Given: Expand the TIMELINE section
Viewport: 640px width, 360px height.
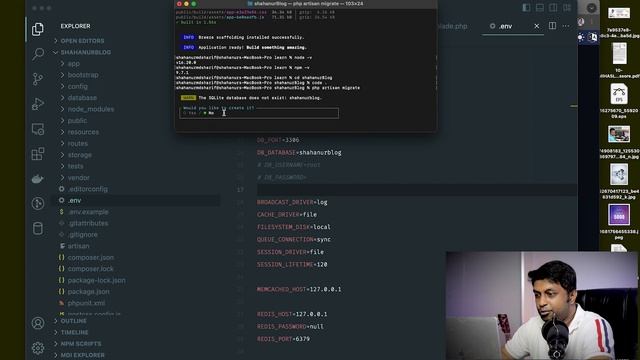Looking at the screenshot, I should (74, 333).
